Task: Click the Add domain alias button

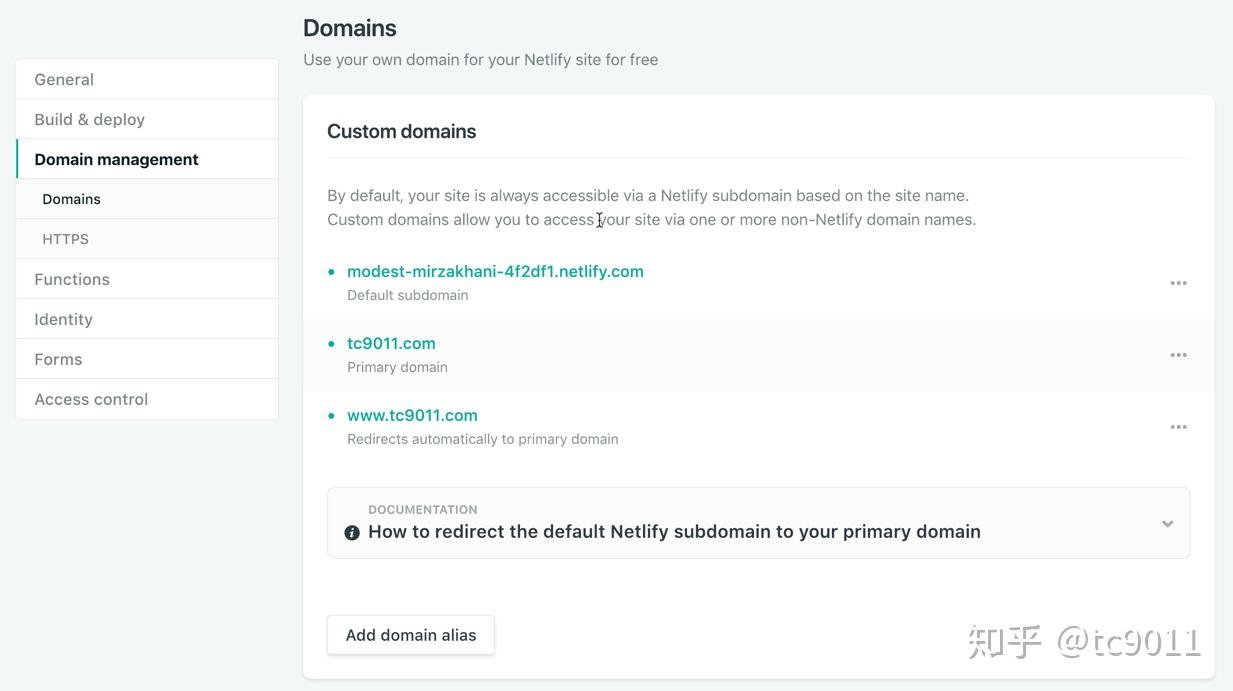Action: coord(410,635)
